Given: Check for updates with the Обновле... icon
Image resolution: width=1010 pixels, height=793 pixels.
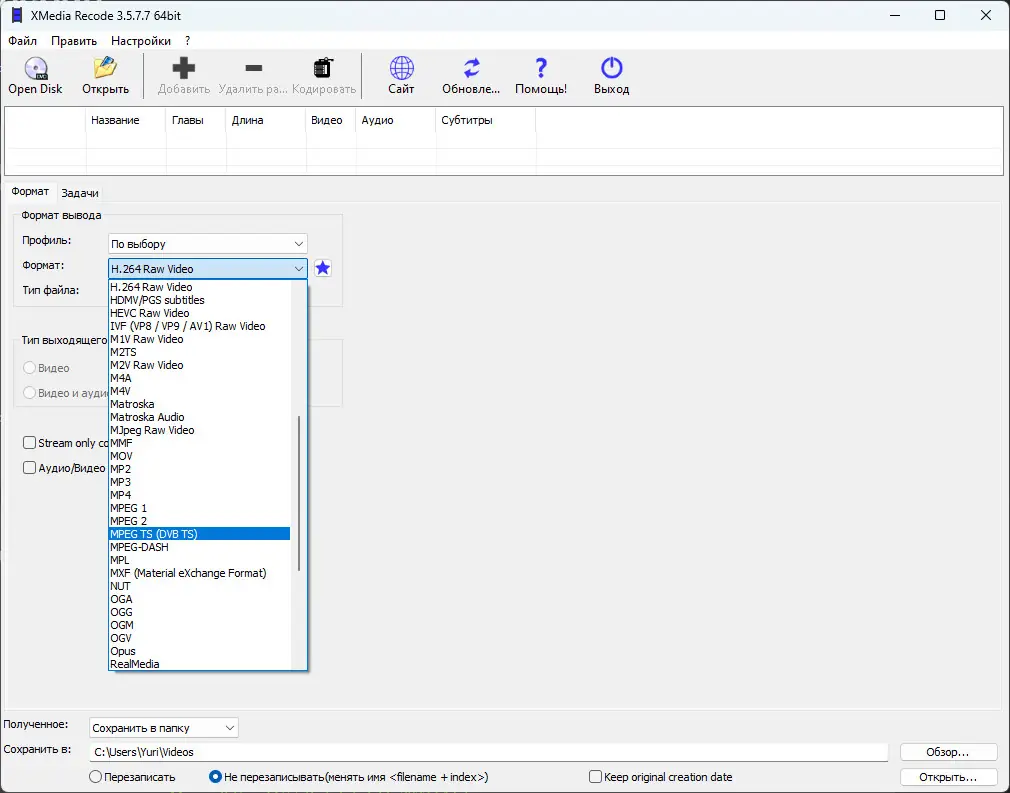Looking at the screenshot, I should pyautogui.click(x=471, y=68).
